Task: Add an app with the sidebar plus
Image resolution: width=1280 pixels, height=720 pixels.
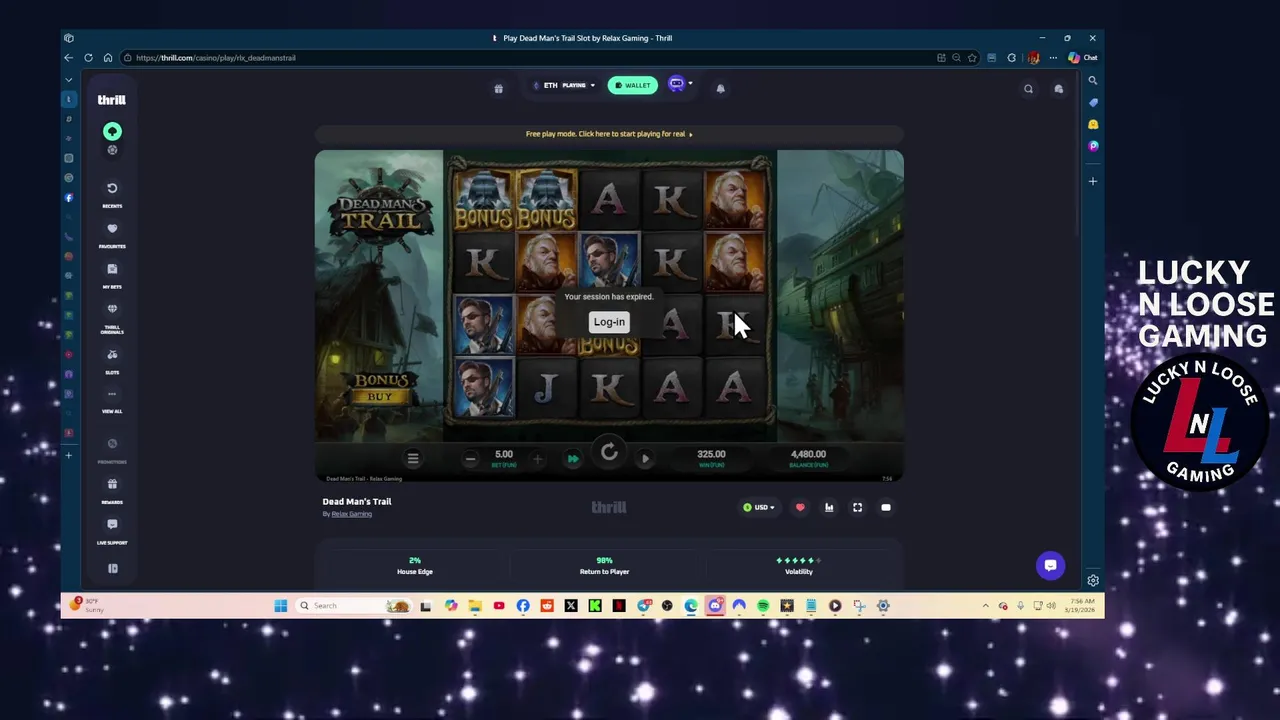Action: pos(1093,181)
